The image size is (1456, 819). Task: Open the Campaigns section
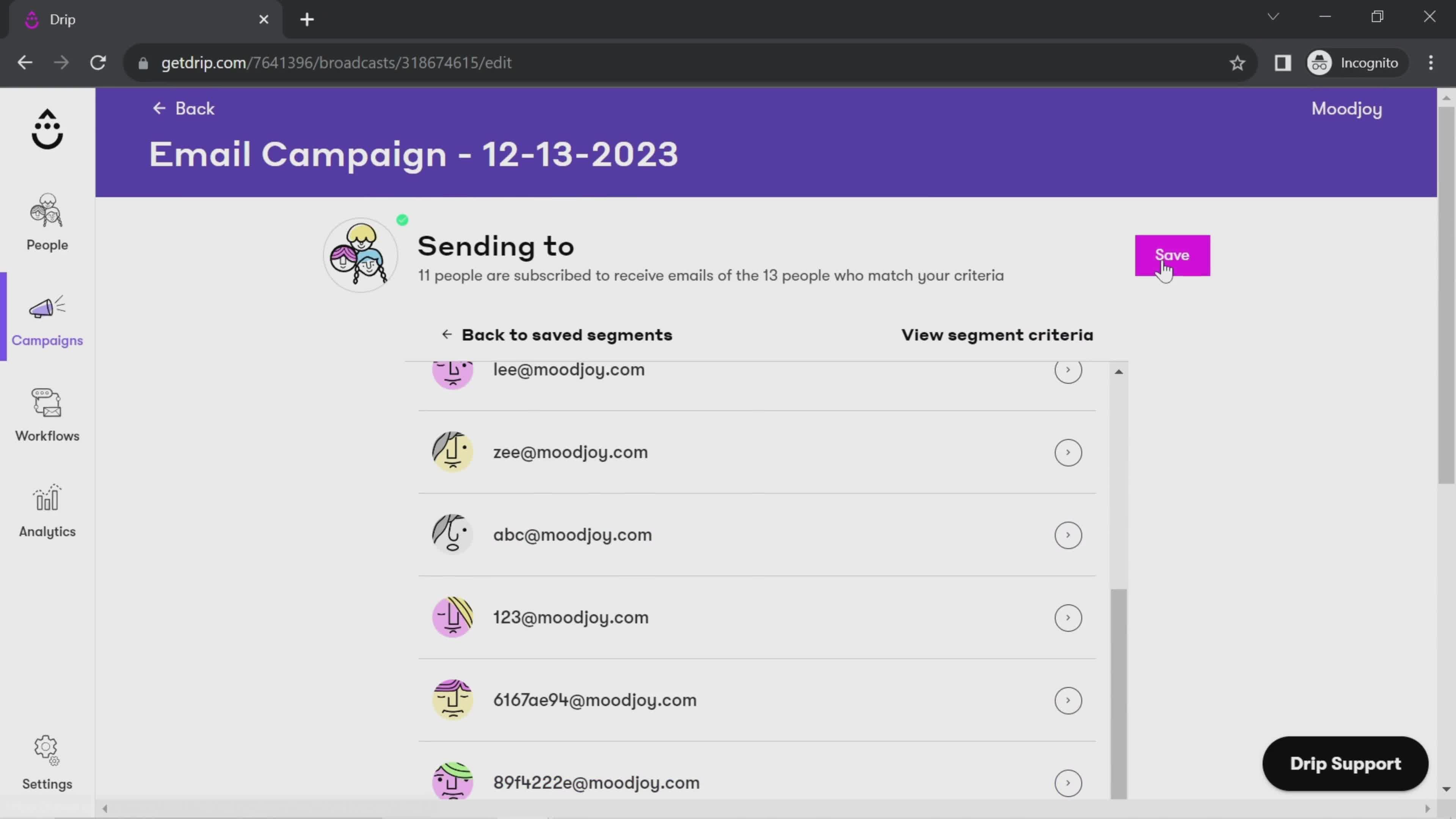coord(47,319)
